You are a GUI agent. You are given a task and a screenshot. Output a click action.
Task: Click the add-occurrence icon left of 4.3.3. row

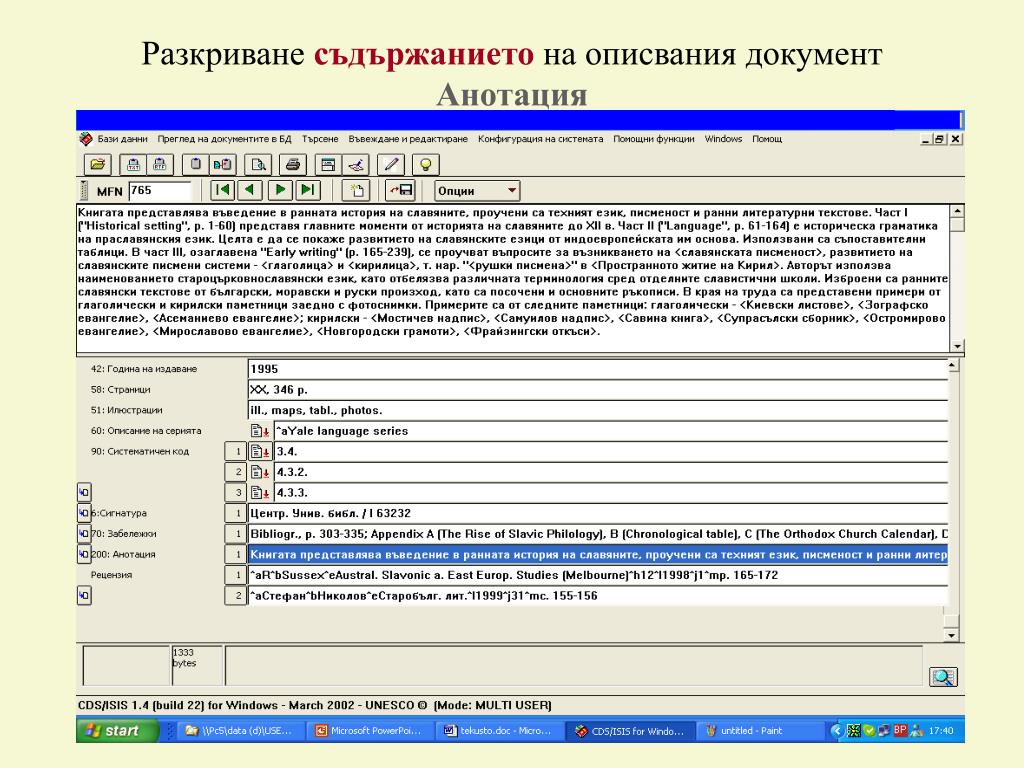point(84,492)
